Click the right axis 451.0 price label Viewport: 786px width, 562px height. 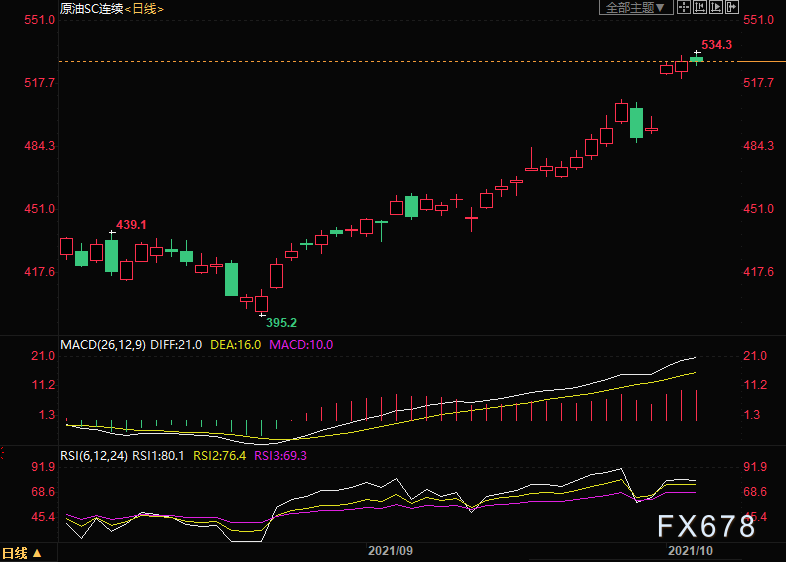[758, 209]
